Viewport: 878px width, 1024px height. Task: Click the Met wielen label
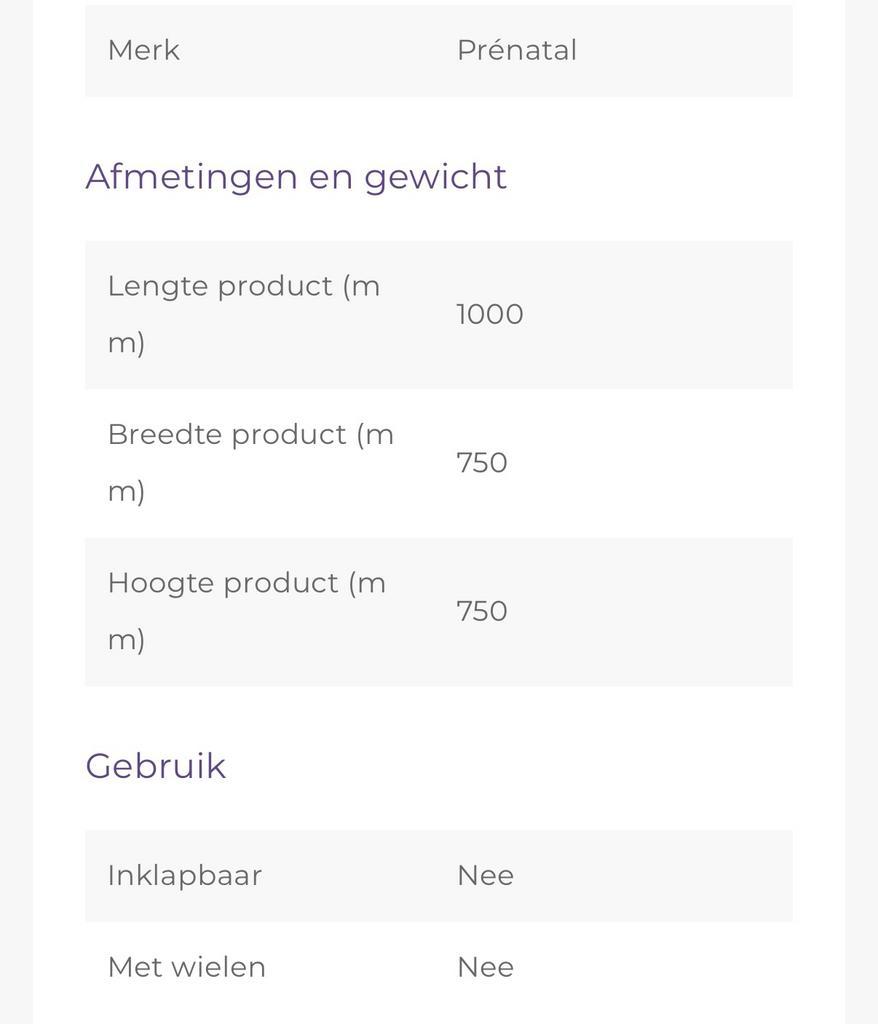[x=186, y=967]
